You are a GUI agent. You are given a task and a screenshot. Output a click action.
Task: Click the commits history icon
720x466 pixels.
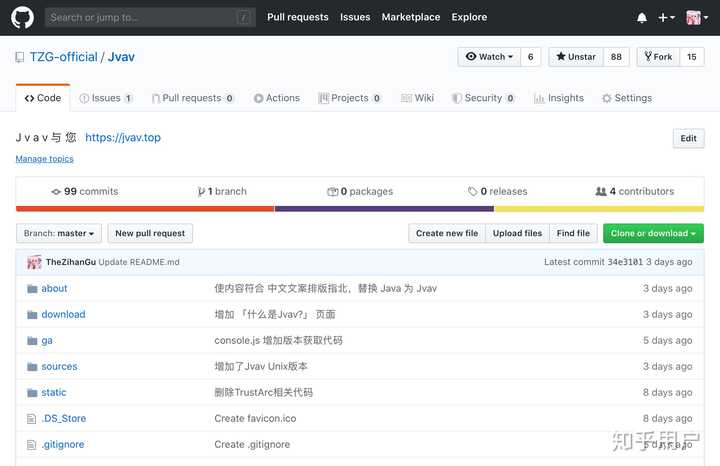[x=56, y=192]
